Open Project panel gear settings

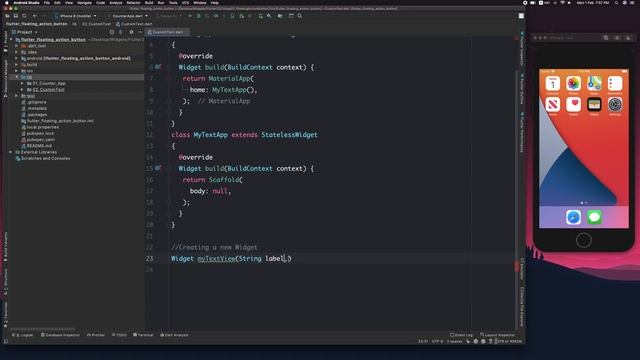131,32
